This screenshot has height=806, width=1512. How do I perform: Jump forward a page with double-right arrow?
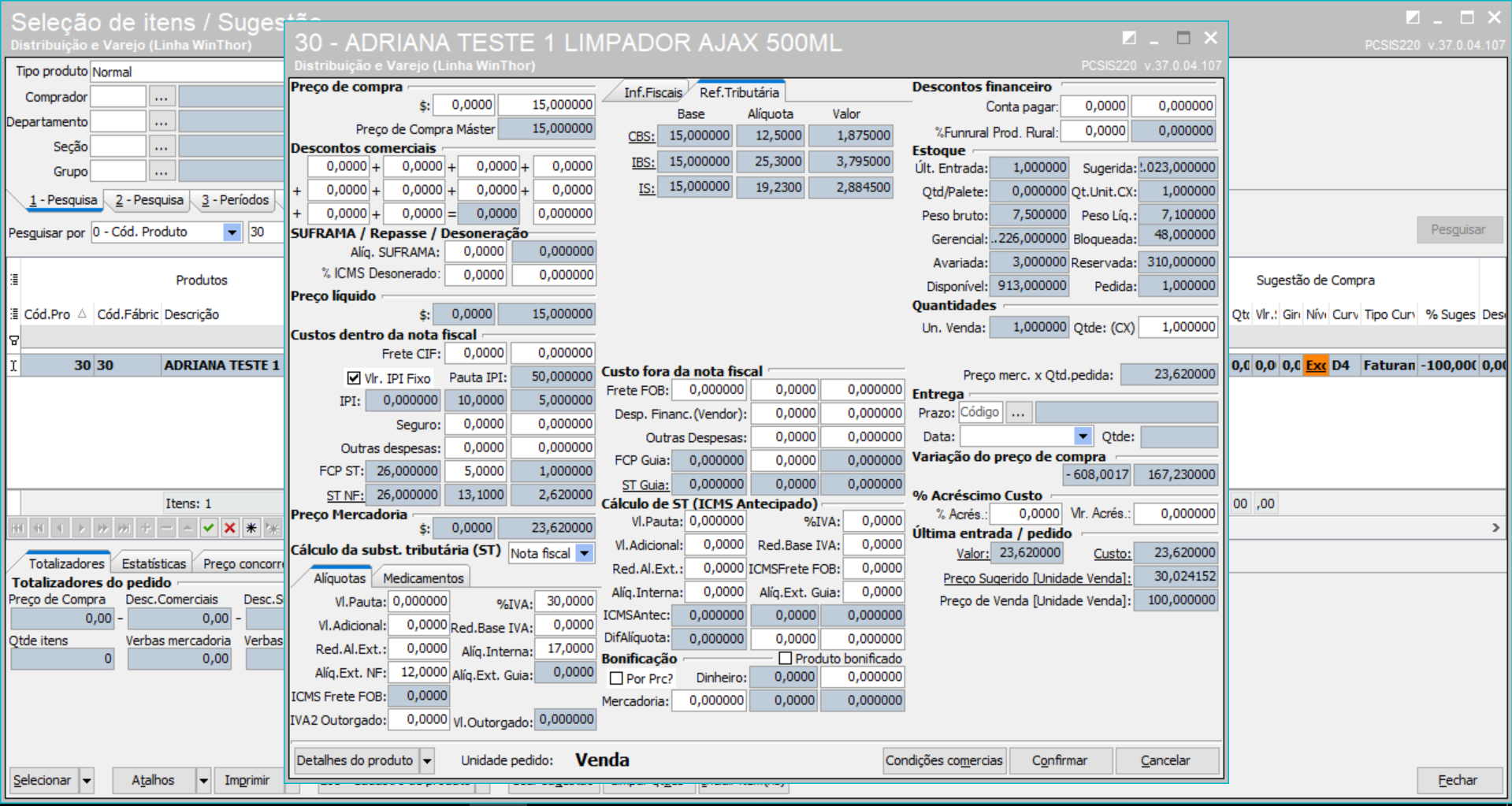click(x=102, y=528)
